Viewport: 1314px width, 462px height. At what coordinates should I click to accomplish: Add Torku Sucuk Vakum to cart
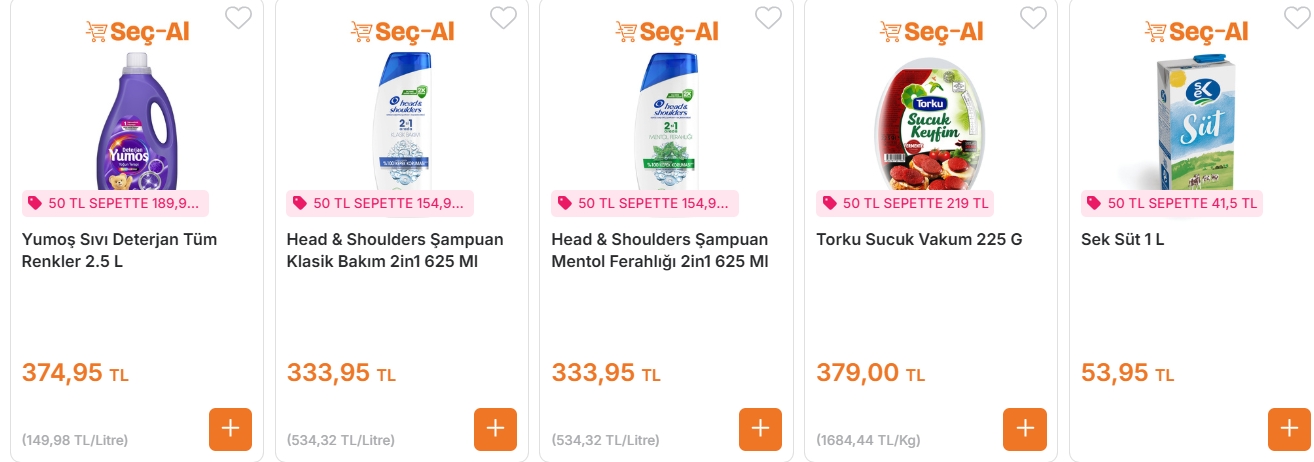(1025, 429)
